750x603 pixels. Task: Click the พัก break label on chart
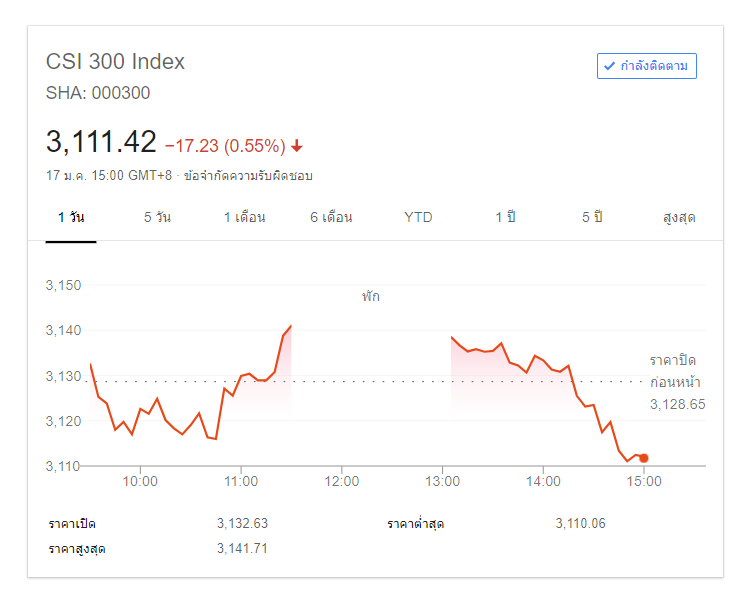(x=371, y=296)
